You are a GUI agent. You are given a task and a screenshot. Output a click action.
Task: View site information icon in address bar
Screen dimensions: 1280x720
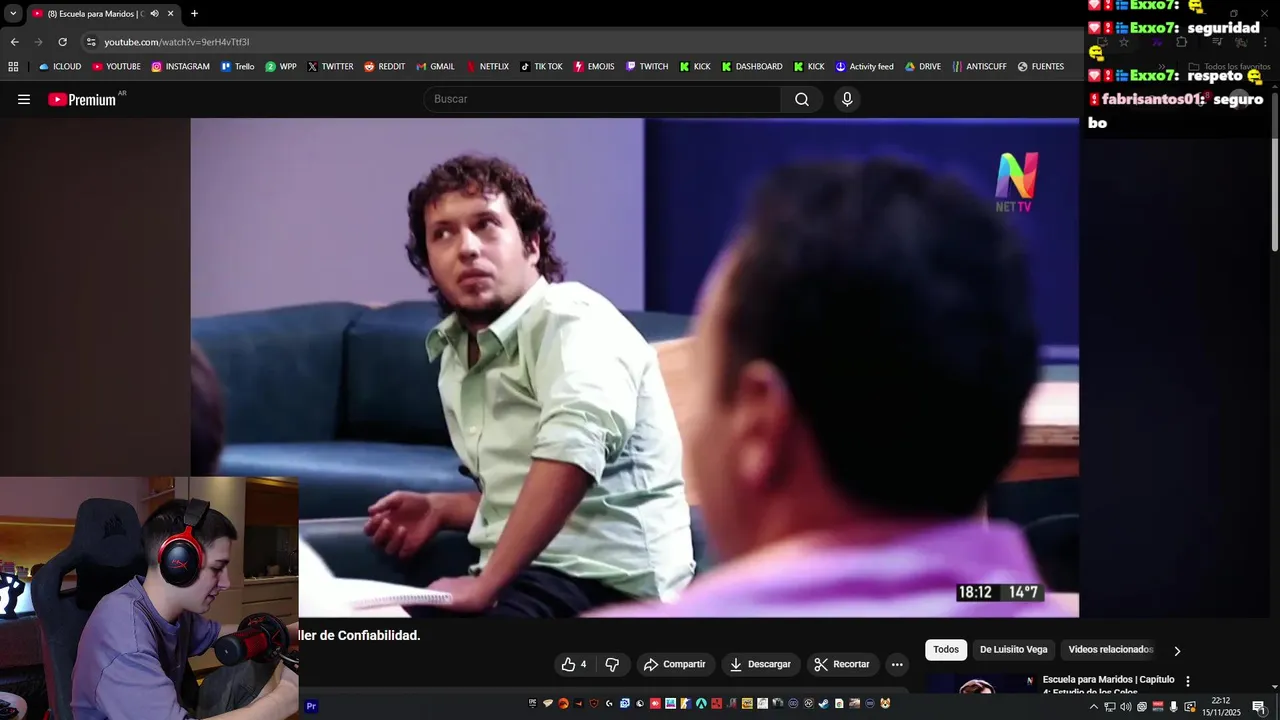[91, 42]
